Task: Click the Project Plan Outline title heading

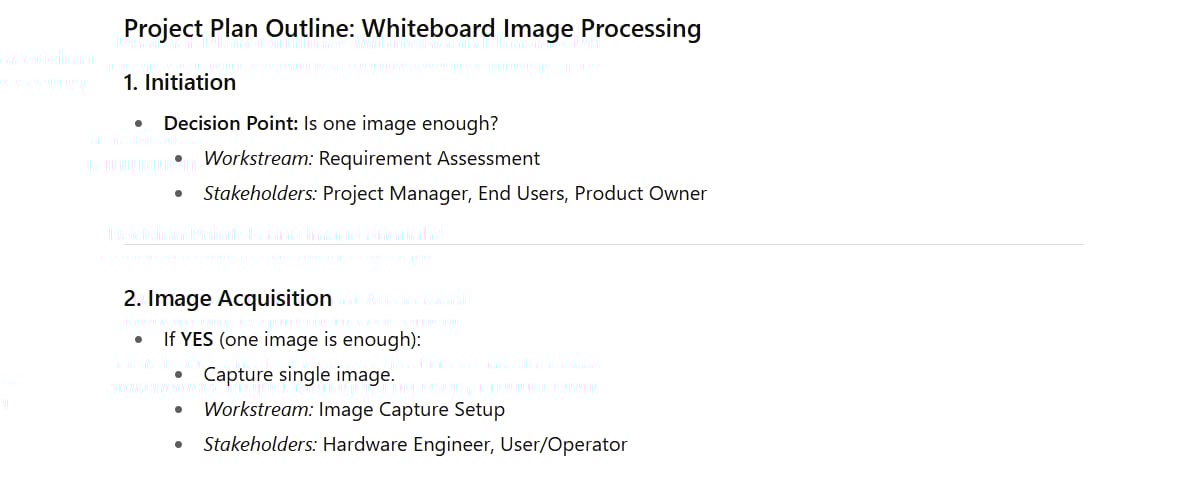Action: pyautogui.click(x=412, y=29)
